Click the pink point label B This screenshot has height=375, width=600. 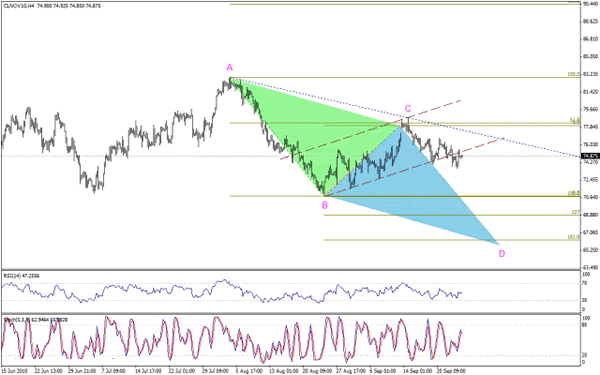324,205
